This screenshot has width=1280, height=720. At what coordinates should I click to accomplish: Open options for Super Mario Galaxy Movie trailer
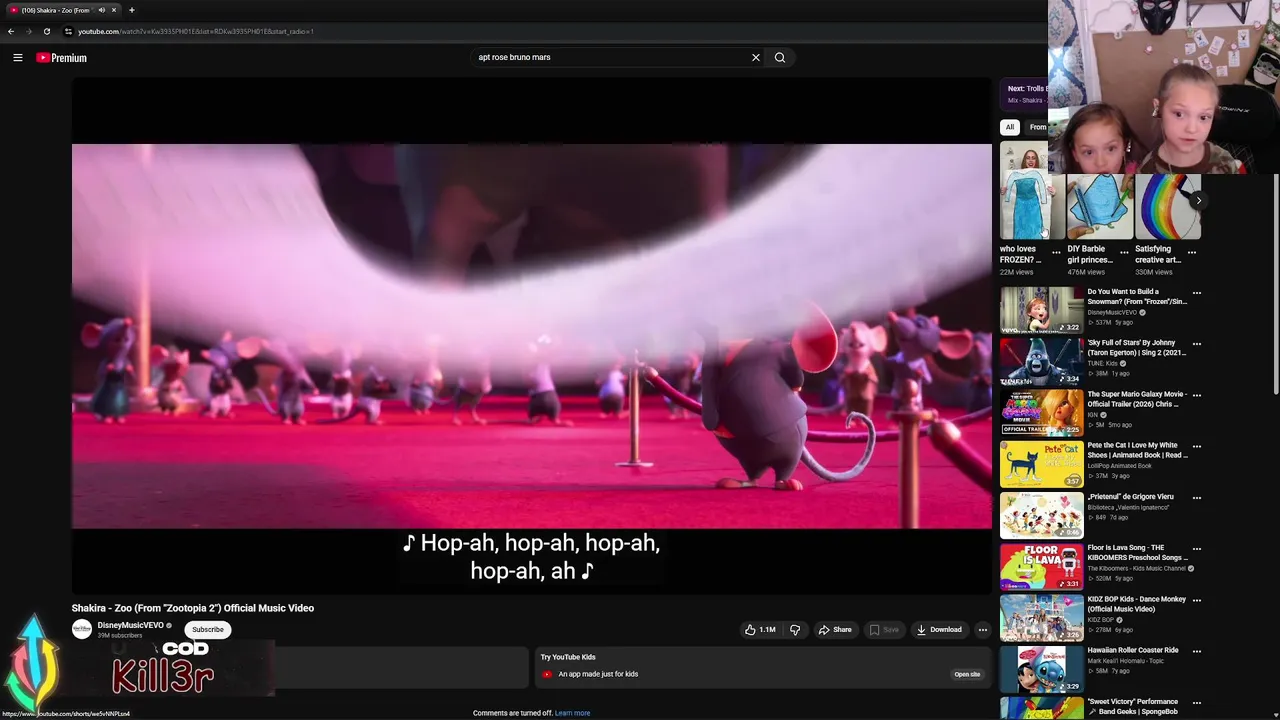[x=1197, y=395]
